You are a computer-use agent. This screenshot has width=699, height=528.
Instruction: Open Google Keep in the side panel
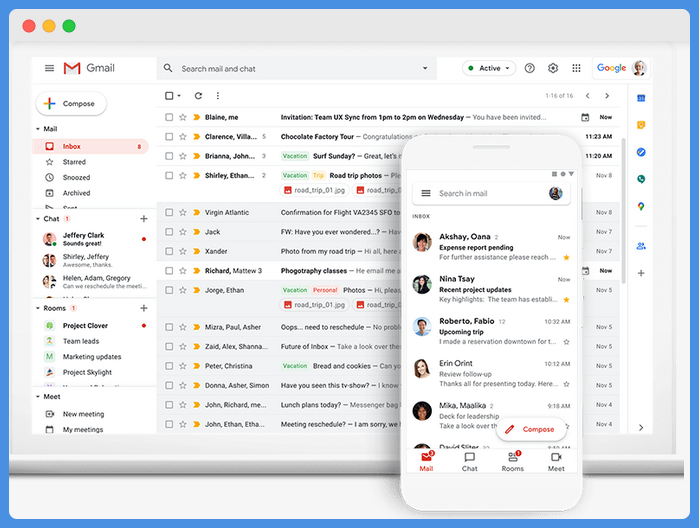click(641, 125)
